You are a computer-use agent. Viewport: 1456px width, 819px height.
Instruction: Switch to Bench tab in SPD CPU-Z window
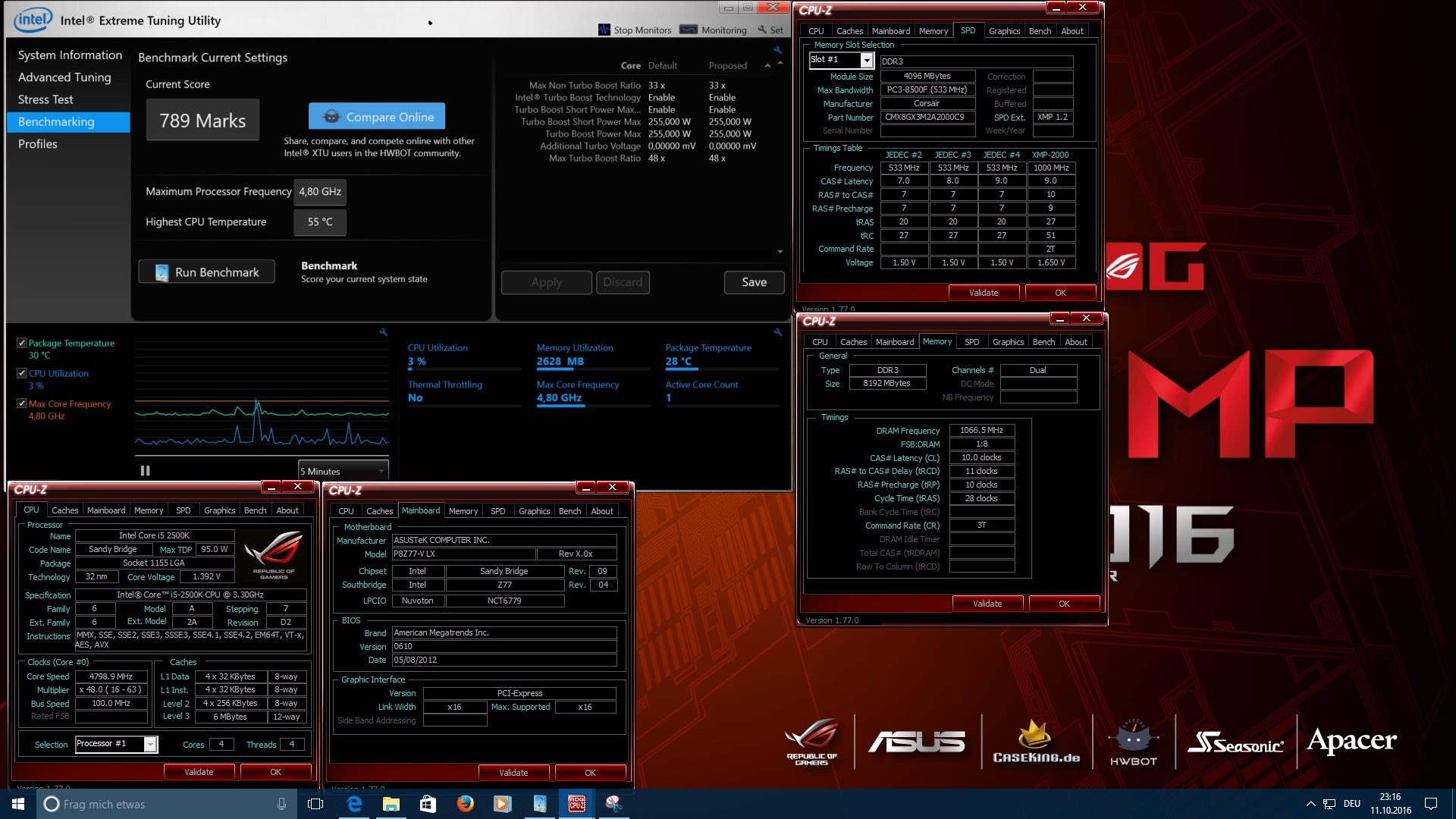(1040, 31)
